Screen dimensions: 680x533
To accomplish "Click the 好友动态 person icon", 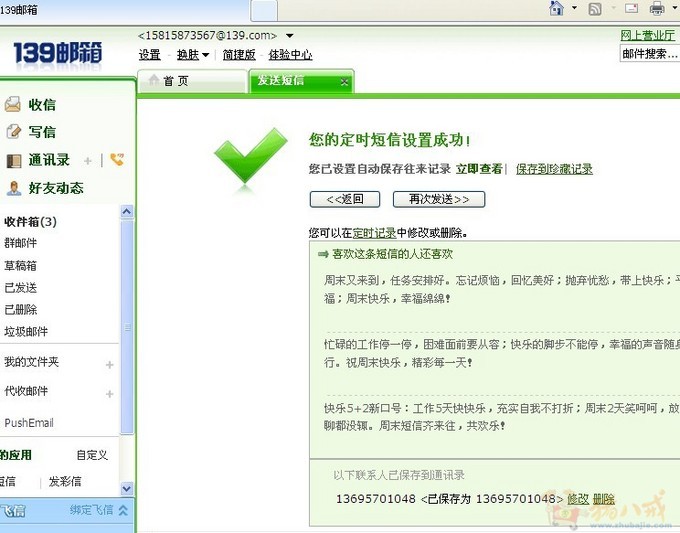I will [x=14, y=188].
